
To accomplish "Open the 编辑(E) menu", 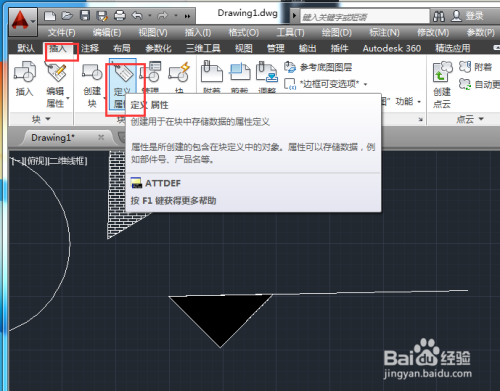I will pos(107,33).
